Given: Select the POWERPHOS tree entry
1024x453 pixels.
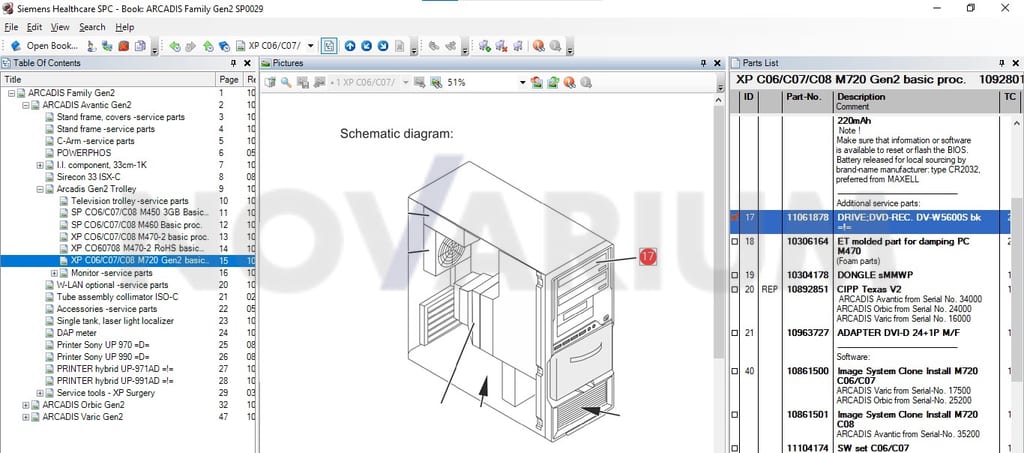Looking at the screenshot, I should 84,153.
